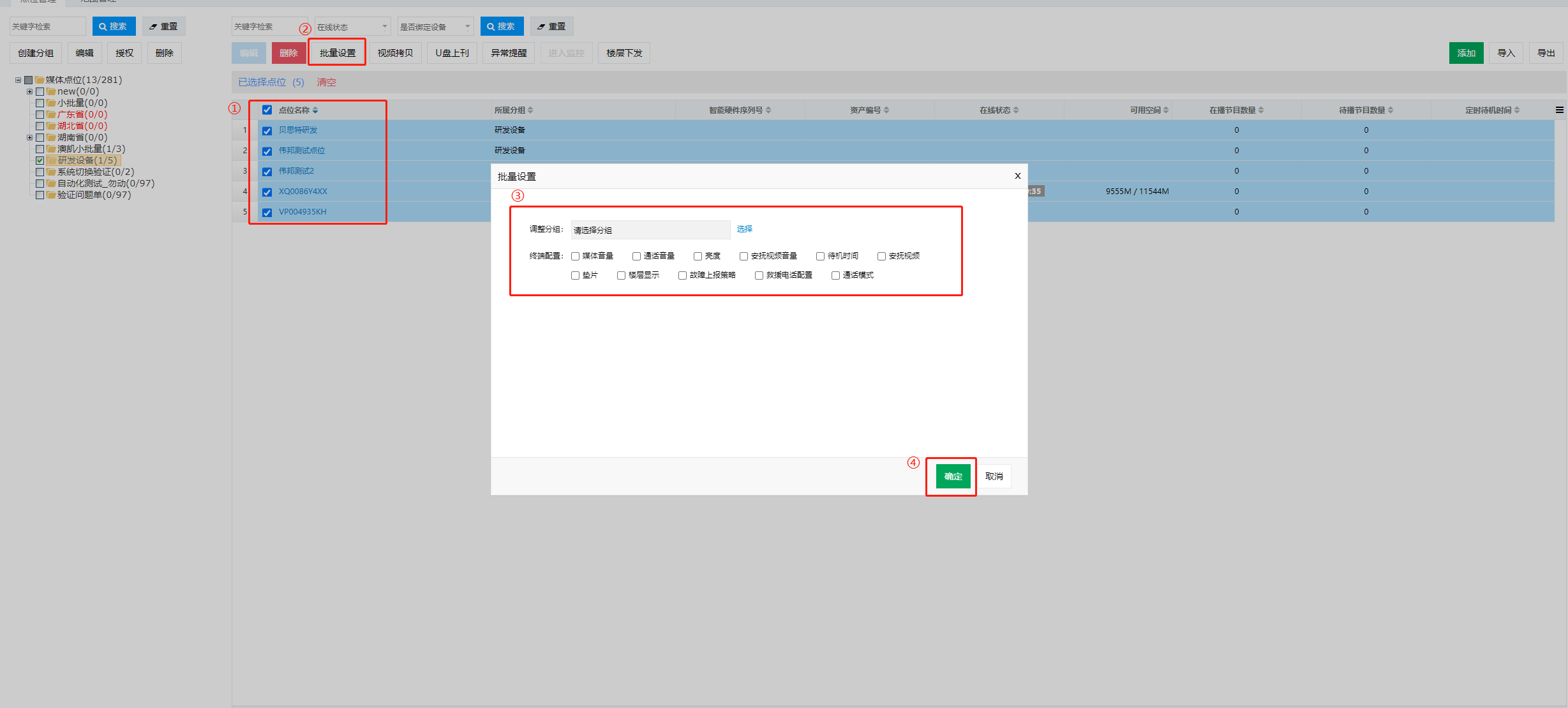Click the 批量设置 toolbar button

pyautogui.click(x=337, y=53)
